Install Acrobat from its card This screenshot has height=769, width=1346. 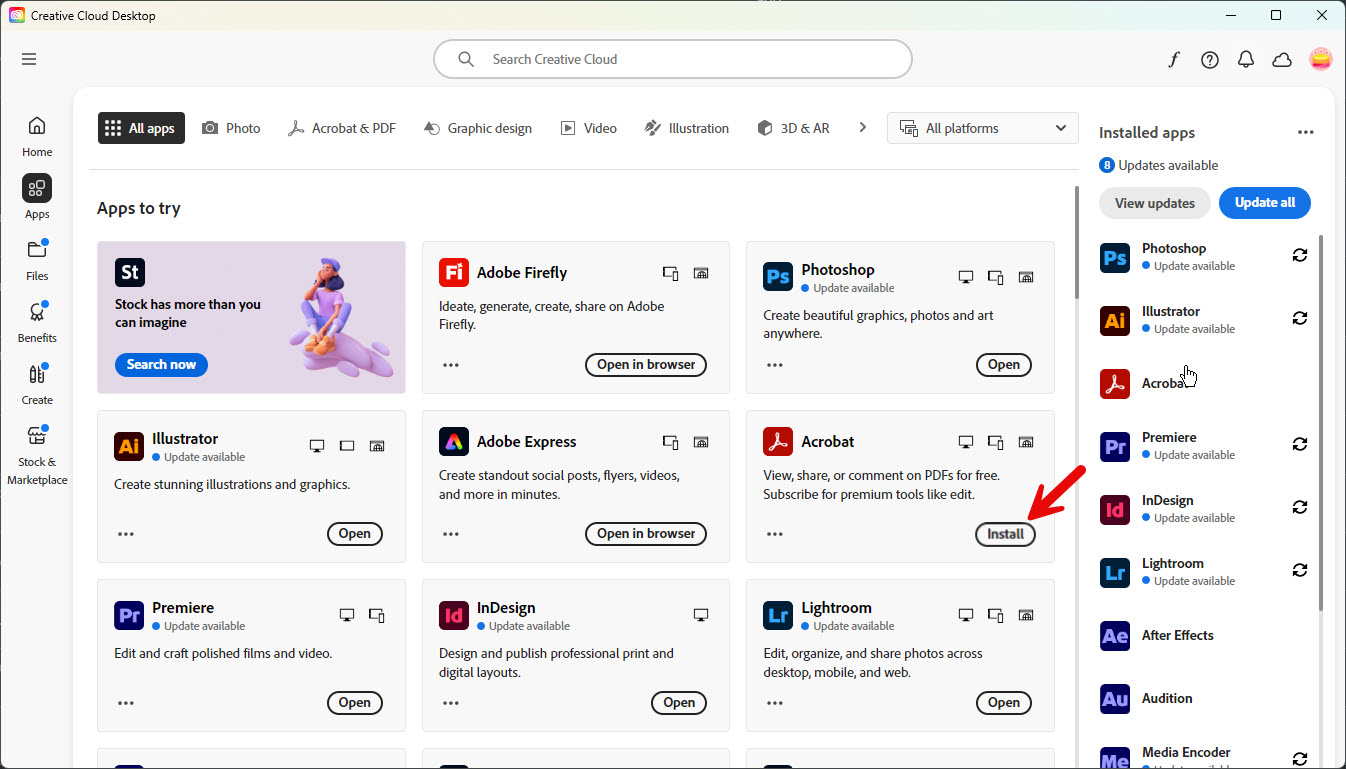point(1005,534)
